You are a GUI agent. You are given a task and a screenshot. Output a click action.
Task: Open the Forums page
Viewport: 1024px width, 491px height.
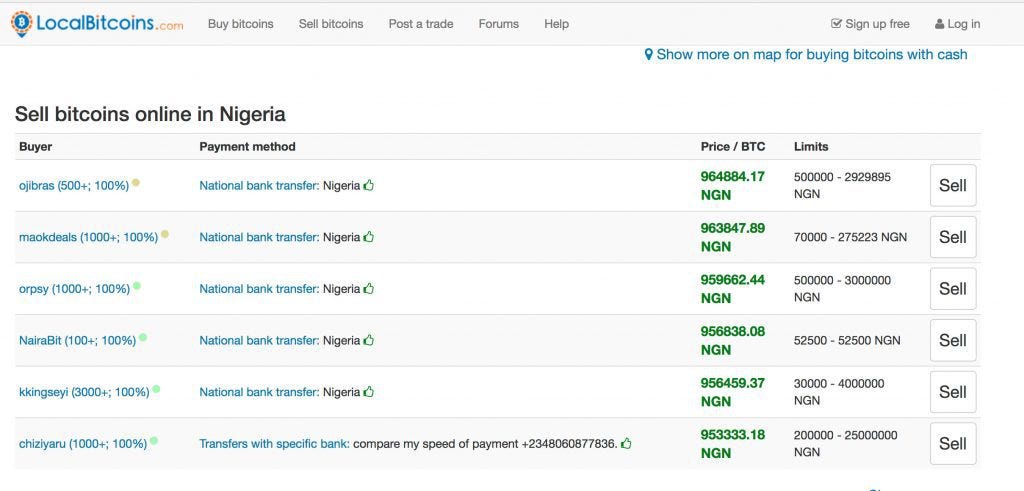pyautogui.click(x=498, y=24)
